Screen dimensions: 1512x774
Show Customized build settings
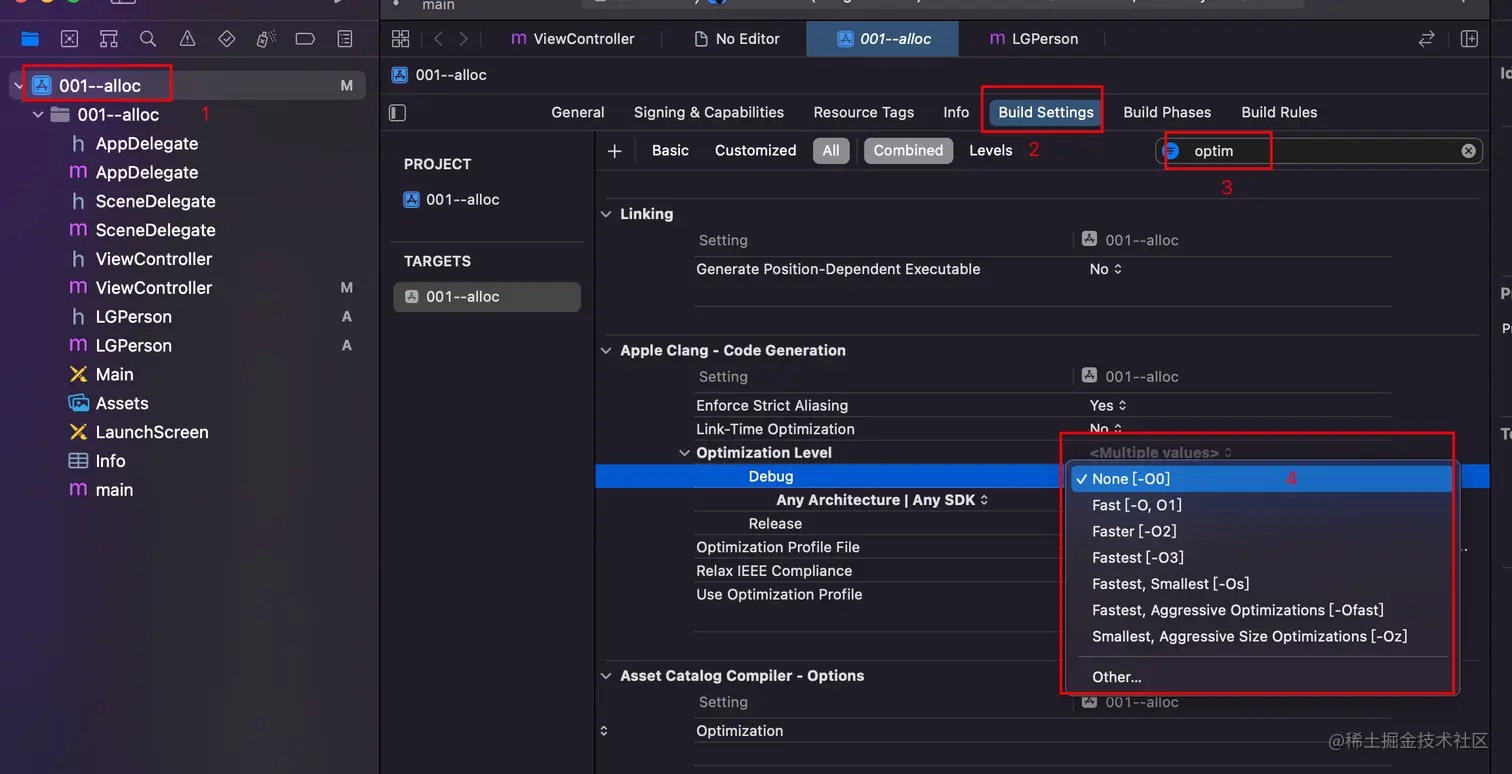[x=755, y=151]
